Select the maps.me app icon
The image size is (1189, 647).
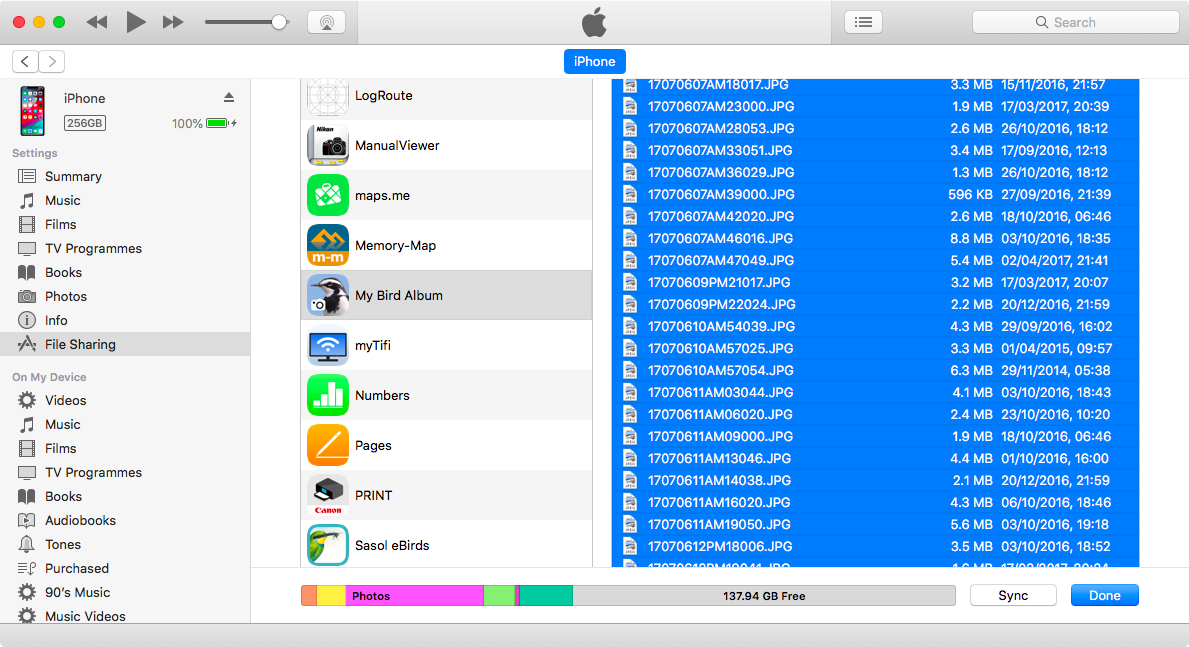click(x=327, y=195)
